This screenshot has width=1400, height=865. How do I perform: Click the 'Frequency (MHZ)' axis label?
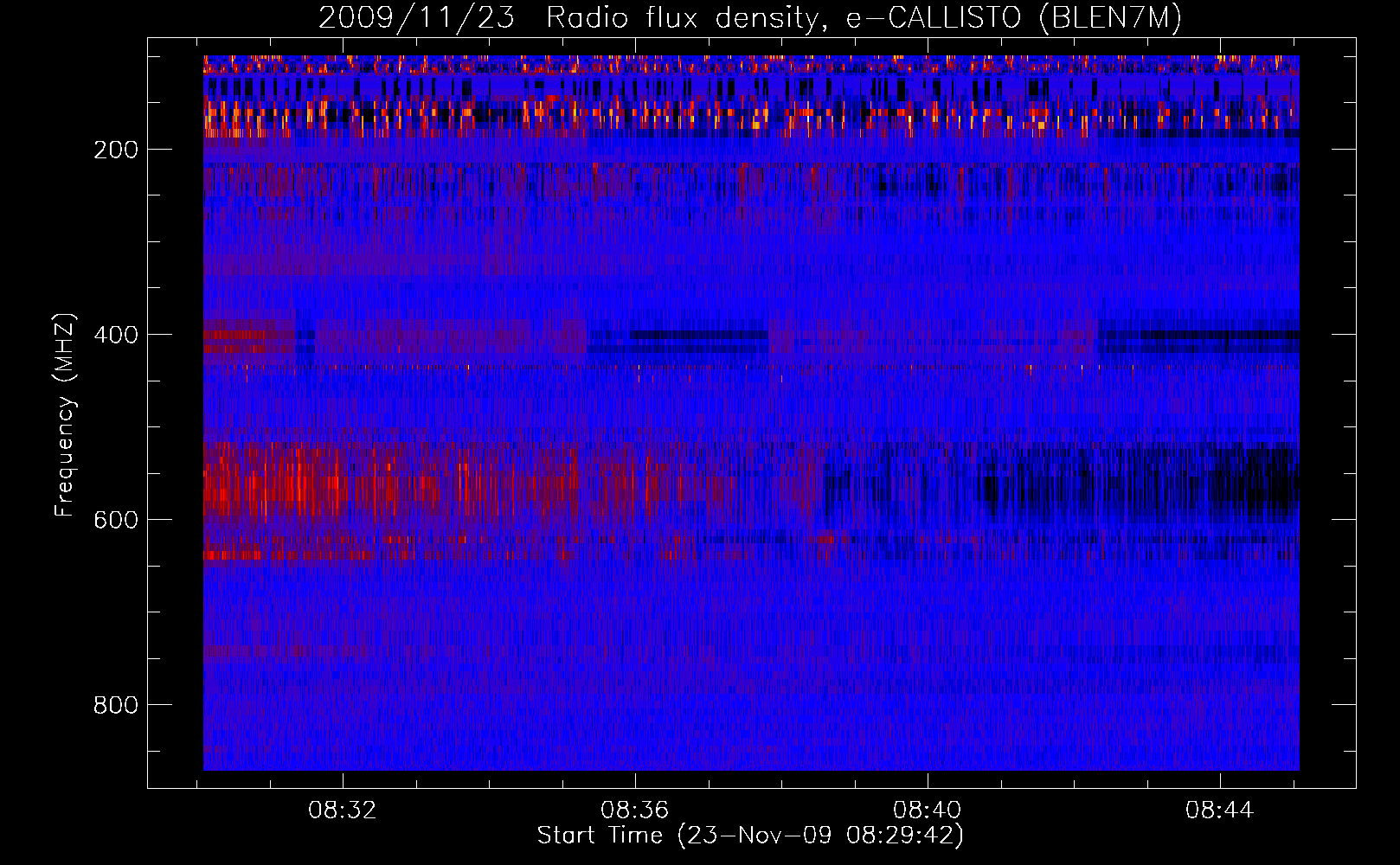tap(65, 414)
